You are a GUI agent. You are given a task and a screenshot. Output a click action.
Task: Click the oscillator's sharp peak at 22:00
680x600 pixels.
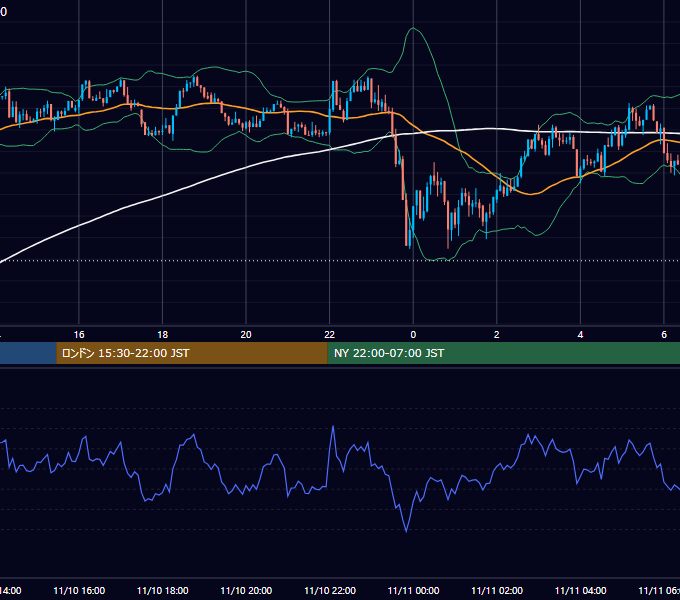click(333, 427)
